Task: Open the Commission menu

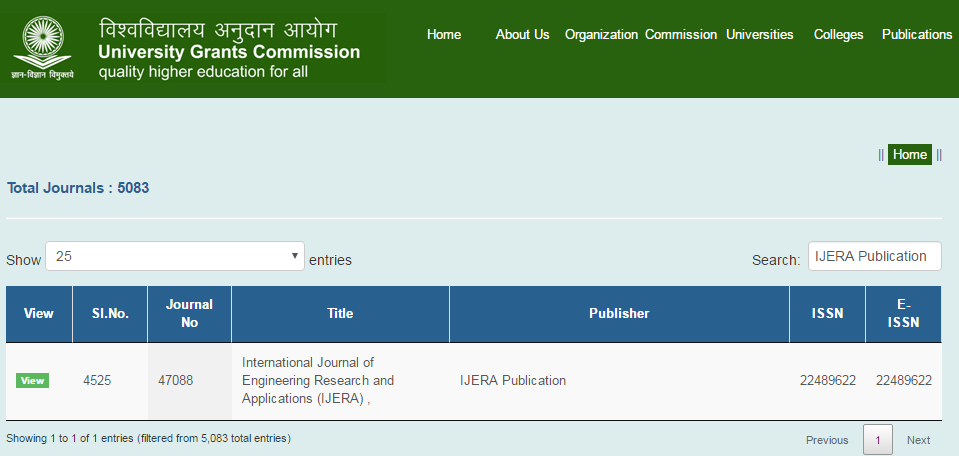Action: (681, 35)
